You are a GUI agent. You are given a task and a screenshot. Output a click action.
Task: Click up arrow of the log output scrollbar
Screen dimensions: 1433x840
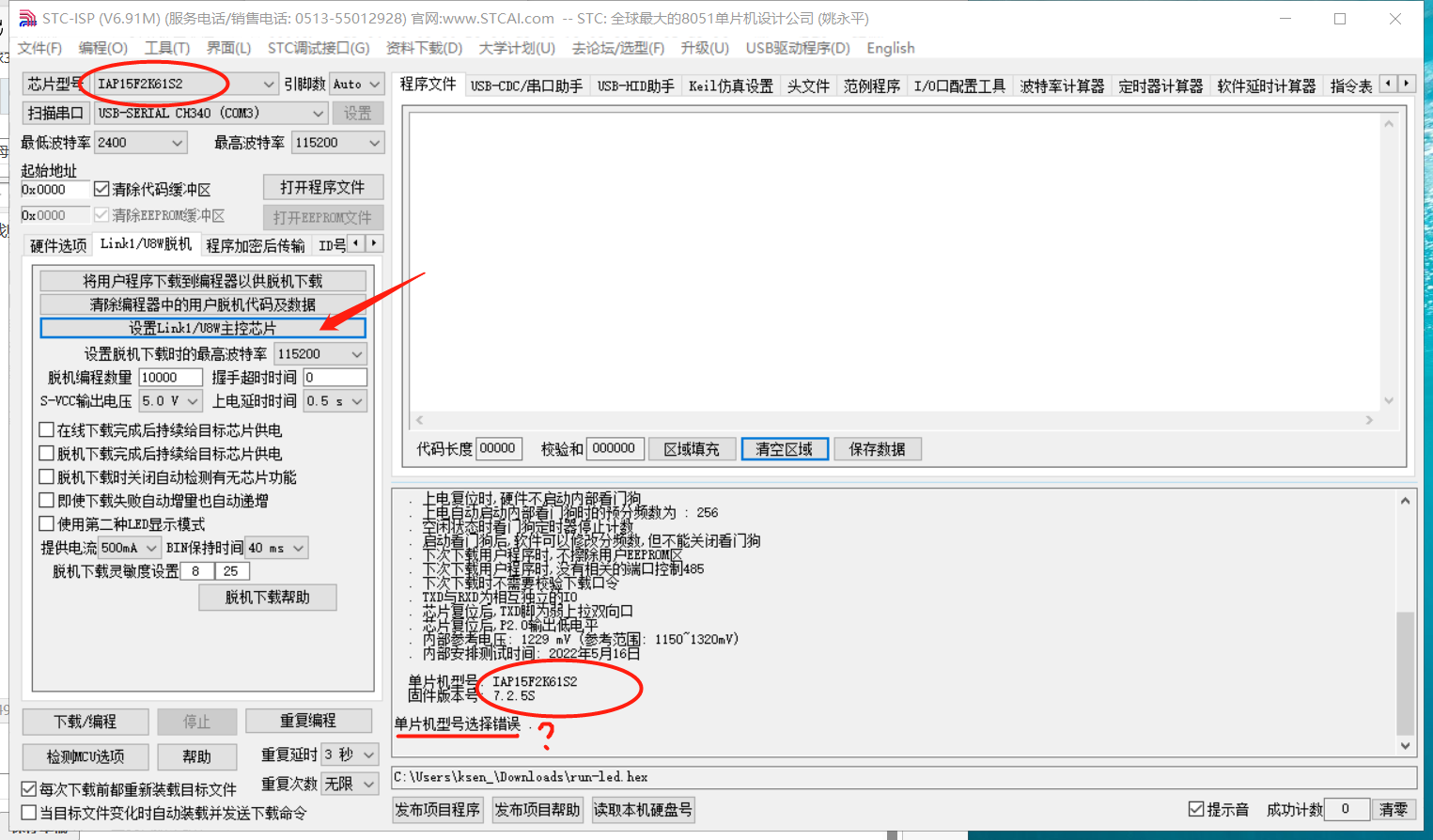click(1405, 501)
